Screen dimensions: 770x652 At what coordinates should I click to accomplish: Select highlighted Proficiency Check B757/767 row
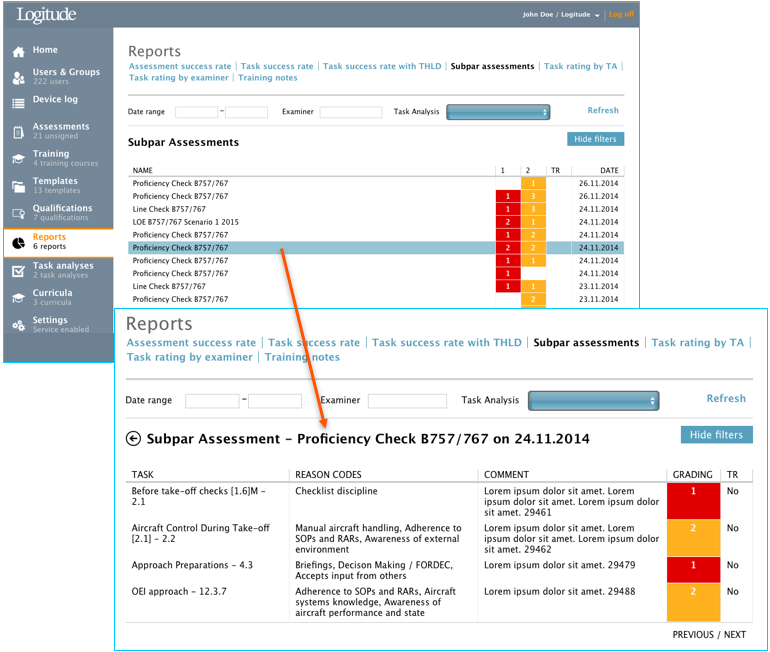(x=376, y=247)
